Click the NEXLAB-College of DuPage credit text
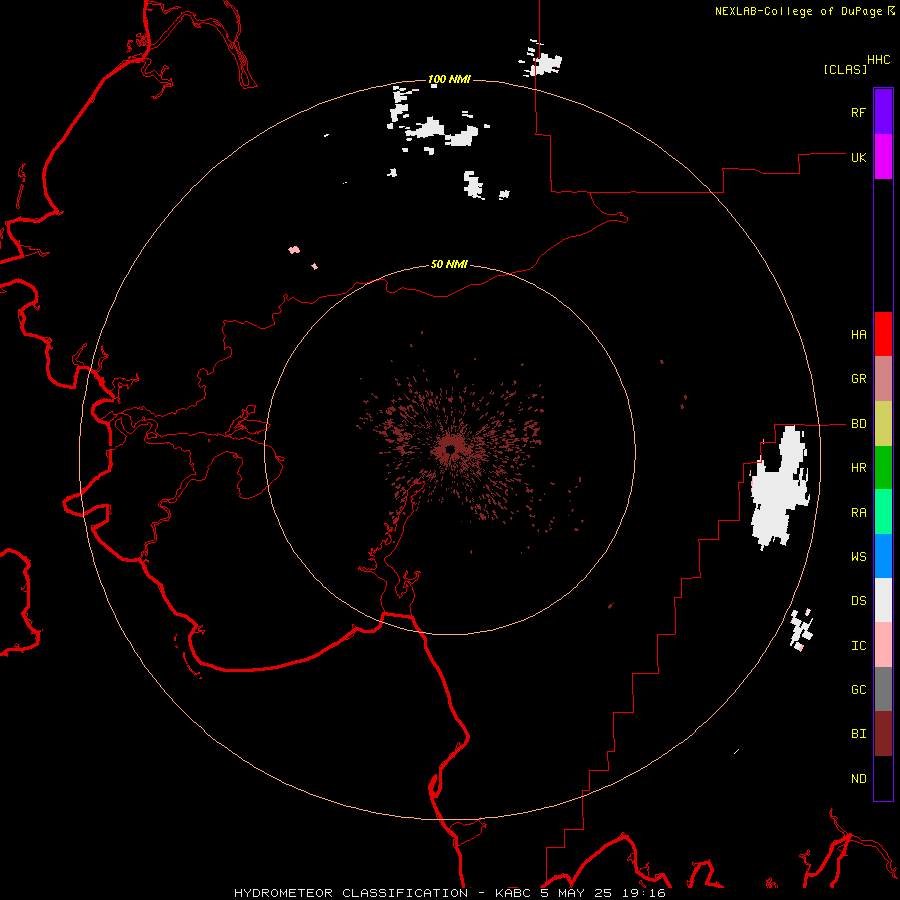Image resolution: width=900 pixels, height=900 pixels. pos(804,11)
